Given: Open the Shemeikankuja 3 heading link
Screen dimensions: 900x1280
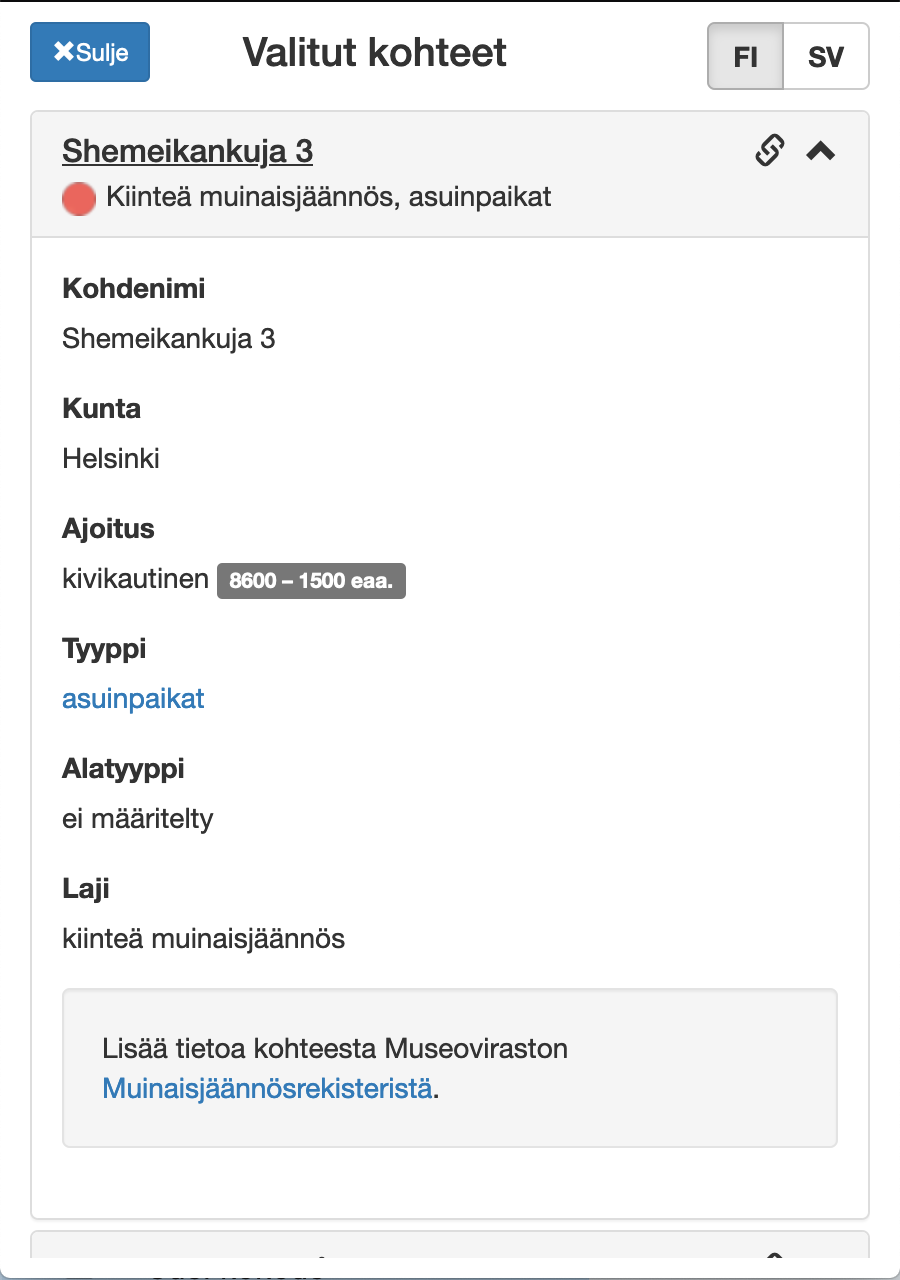Looking at the screenshot, I should pos(187,152).
